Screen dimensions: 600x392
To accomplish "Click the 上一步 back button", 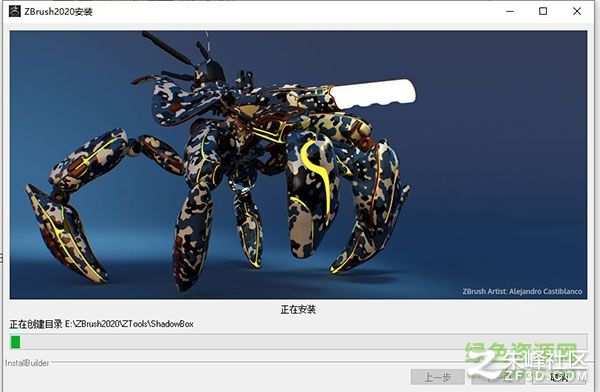I will (x=437, y=377).
